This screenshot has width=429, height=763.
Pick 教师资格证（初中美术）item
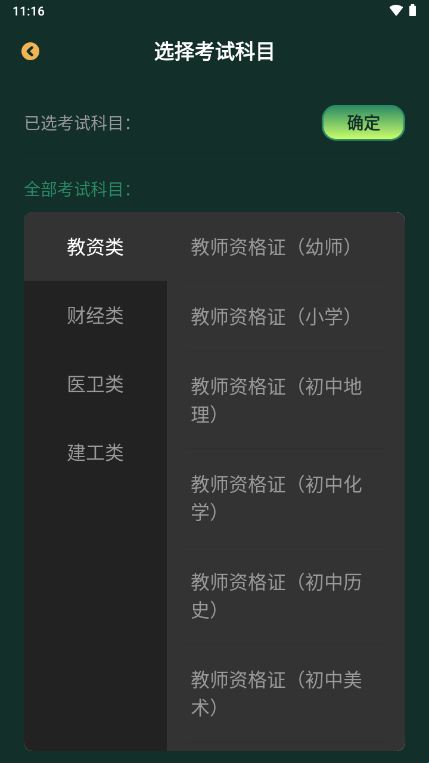286,693
